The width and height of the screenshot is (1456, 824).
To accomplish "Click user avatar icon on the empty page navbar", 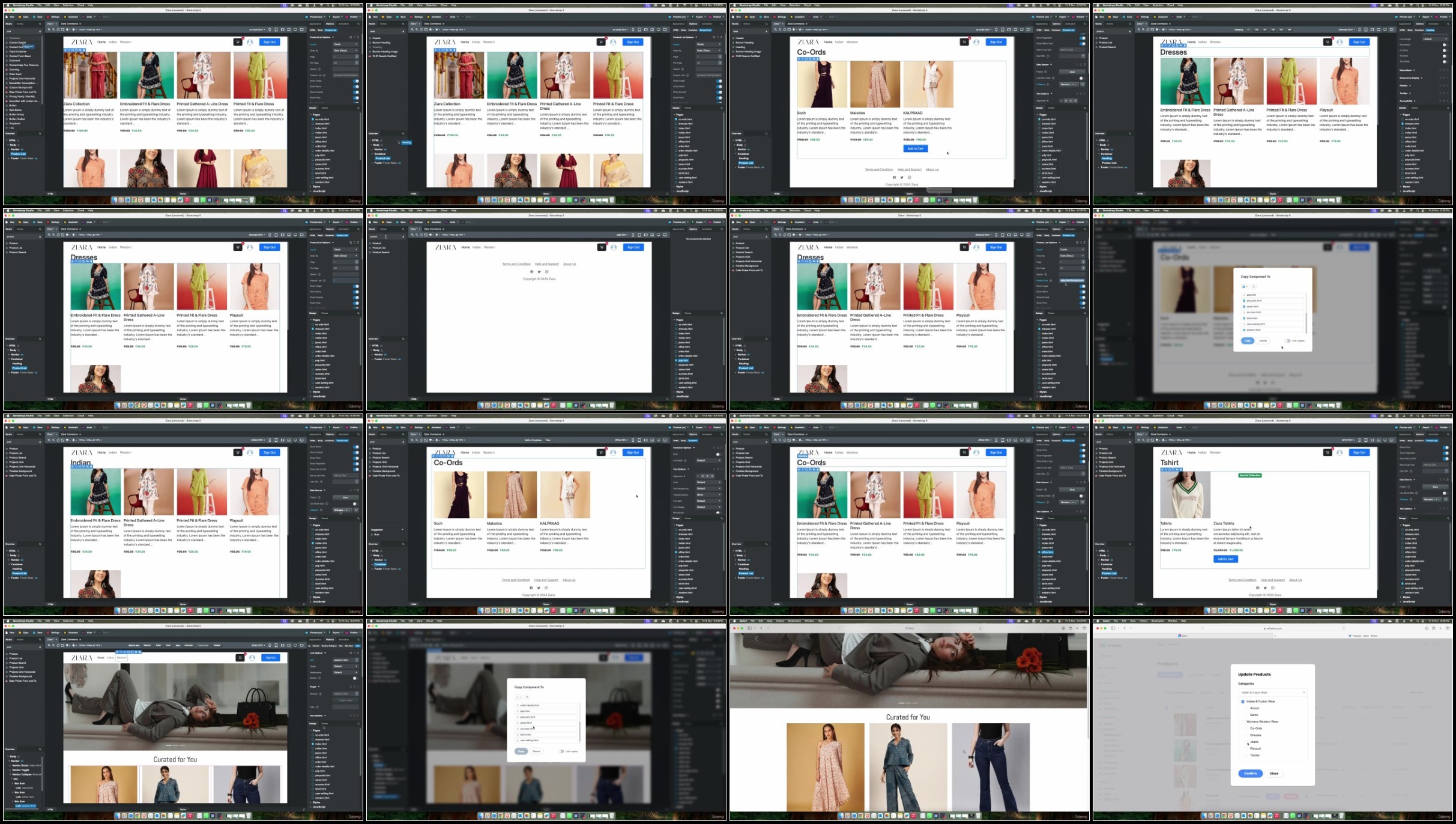I will coord(614,247).
